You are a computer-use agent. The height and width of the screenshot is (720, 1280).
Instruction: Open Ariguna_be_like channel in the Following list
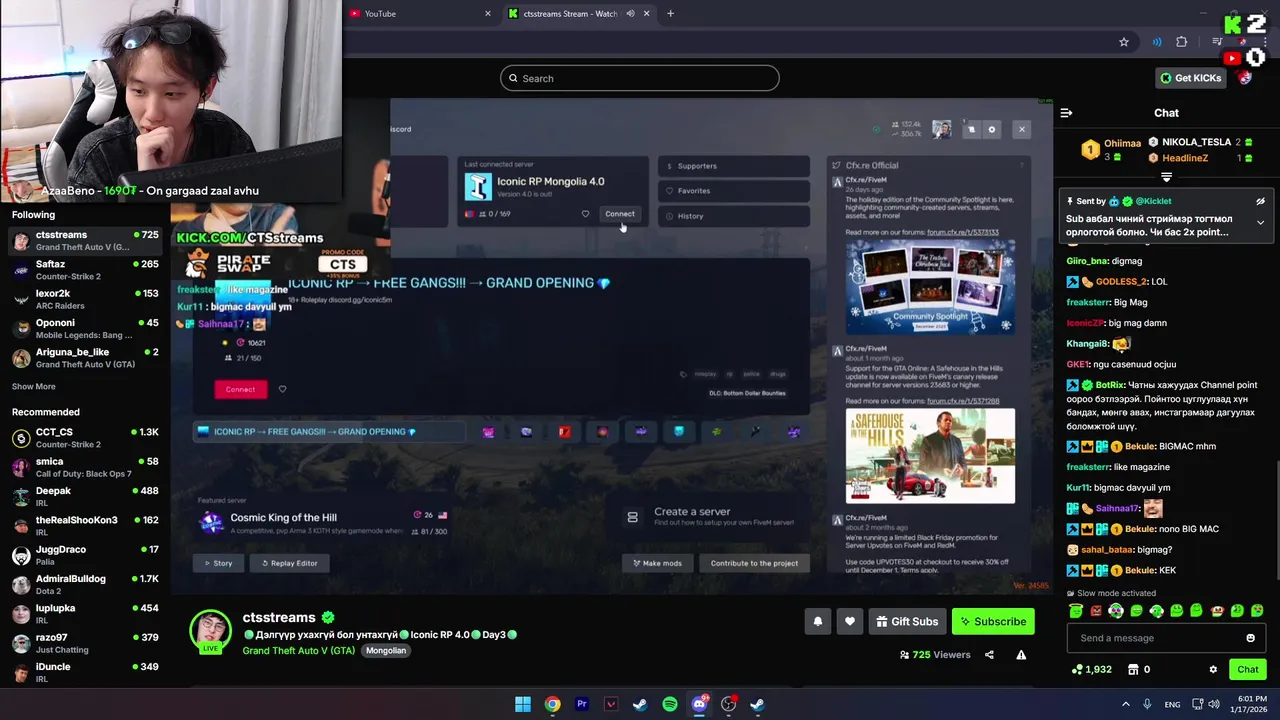pyautogui.click(x=85, y=358)
